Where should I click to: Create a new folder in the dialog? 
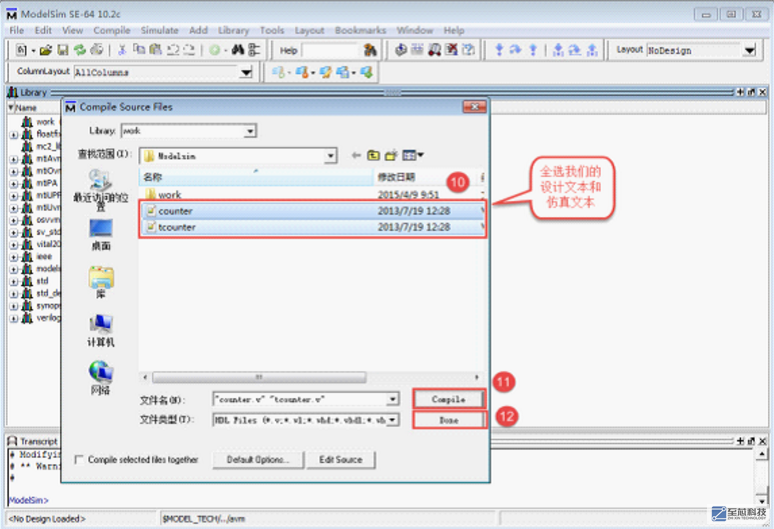(x=391, y=155)
